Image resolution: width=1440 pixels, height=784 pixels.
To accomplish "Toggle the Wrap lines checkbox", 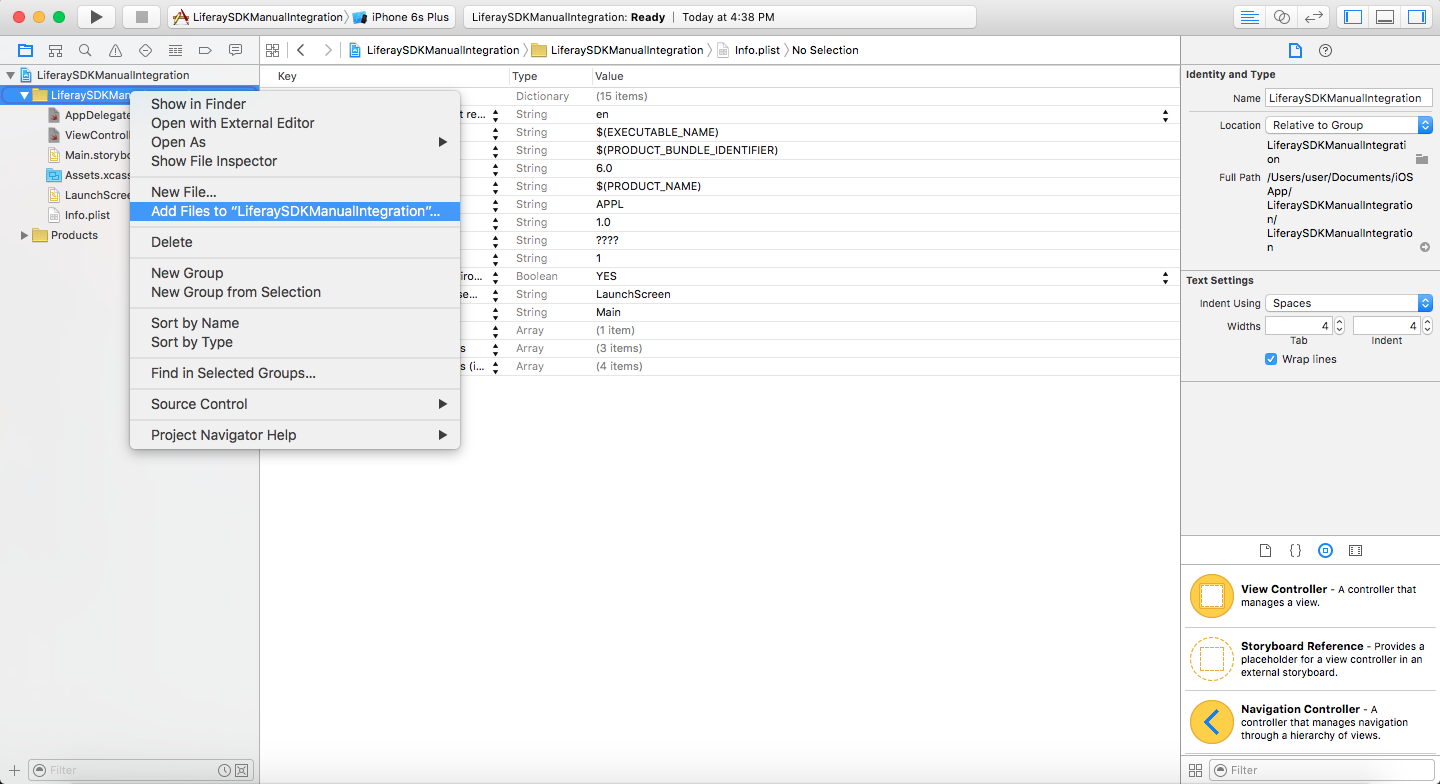I will tap(1271, 359).
